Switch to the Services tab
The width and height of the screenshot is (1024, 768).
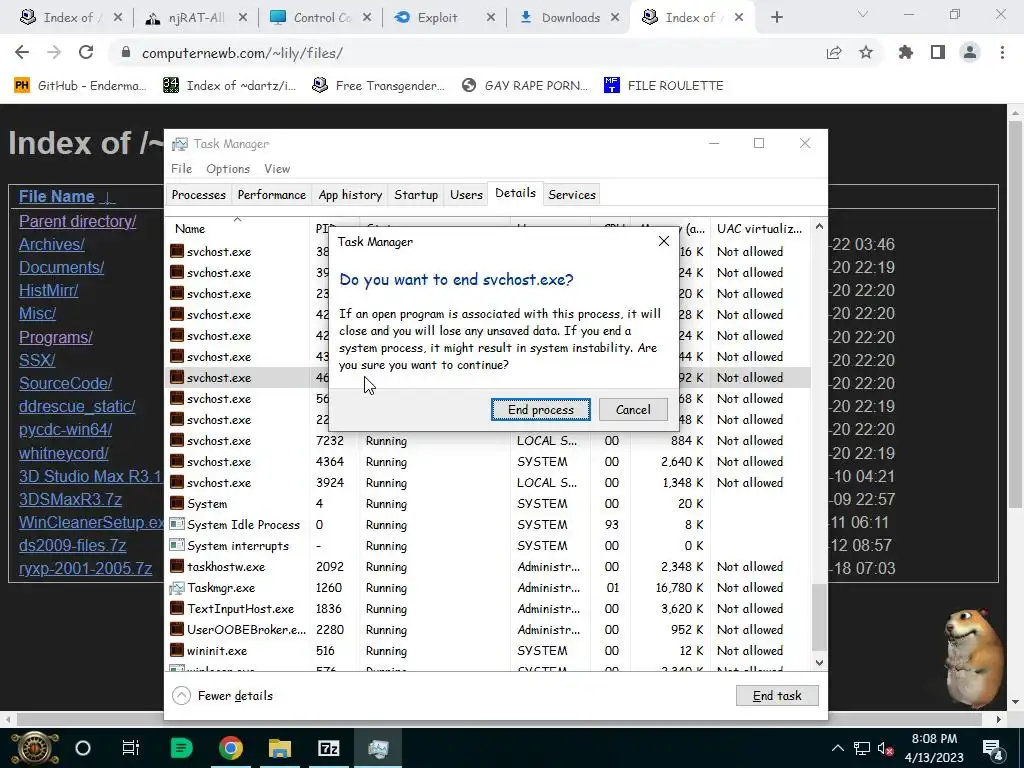point(572,195)
